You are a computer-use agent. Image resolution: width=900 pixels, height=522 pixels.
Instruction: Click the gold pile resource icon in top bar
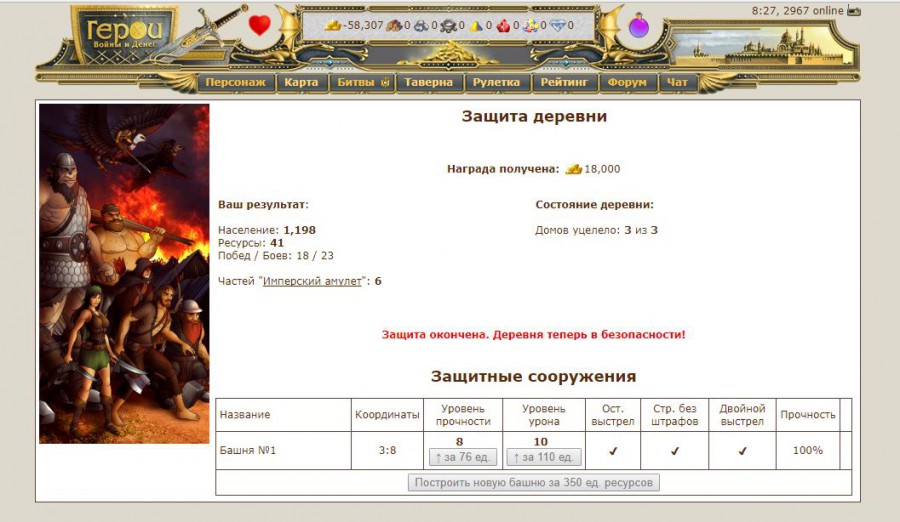click(x=333, y=25)
